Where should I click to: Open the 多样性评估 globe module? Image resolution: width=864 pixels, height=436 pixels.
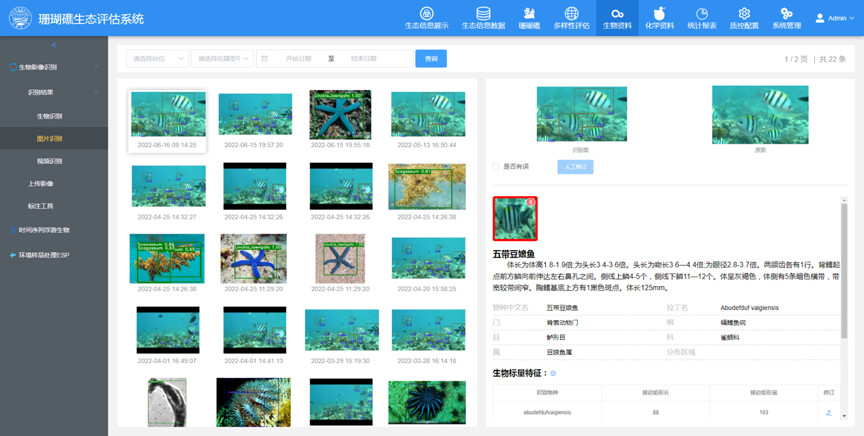571,18
